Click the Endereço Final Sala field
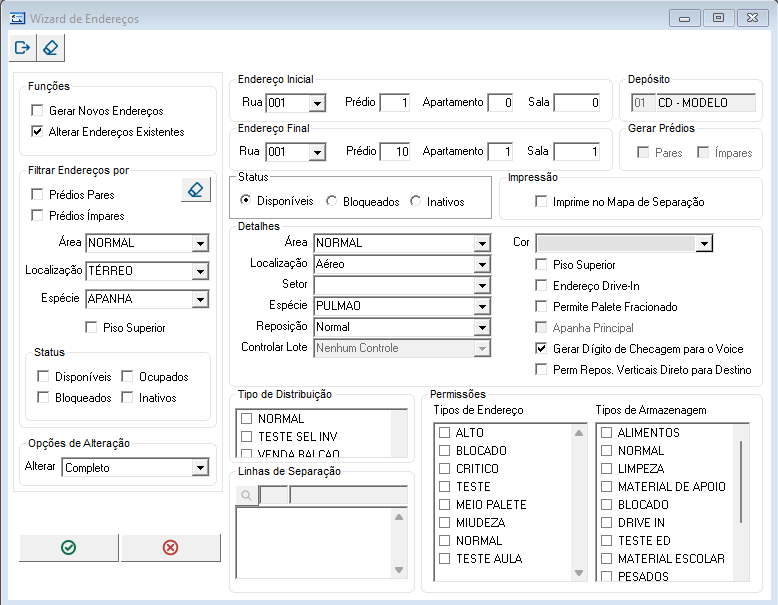Image resolution: width=778 pixels, height=605 pixels. (x=577, y=151)
